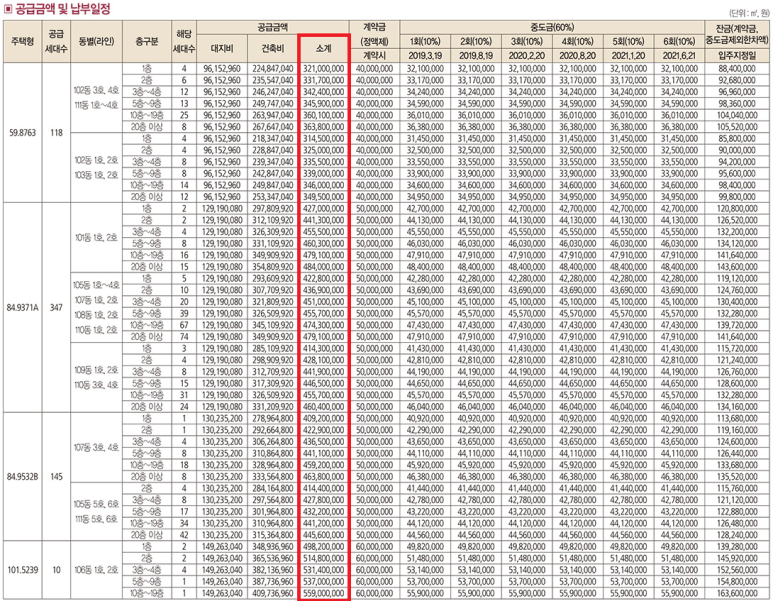Screen dimensions: 773x601
Task: Select the '층구분' column header
Action: pos(147,41)
